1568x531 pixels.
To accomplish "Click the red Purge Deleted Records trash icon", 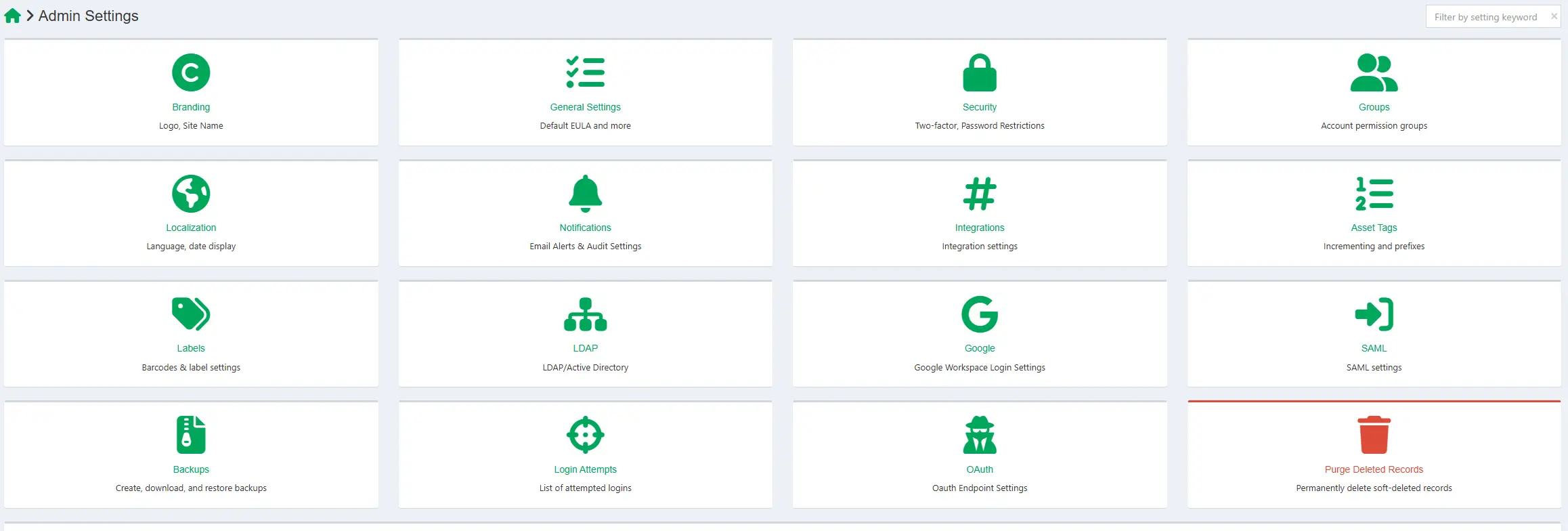I will point(1374,435).
